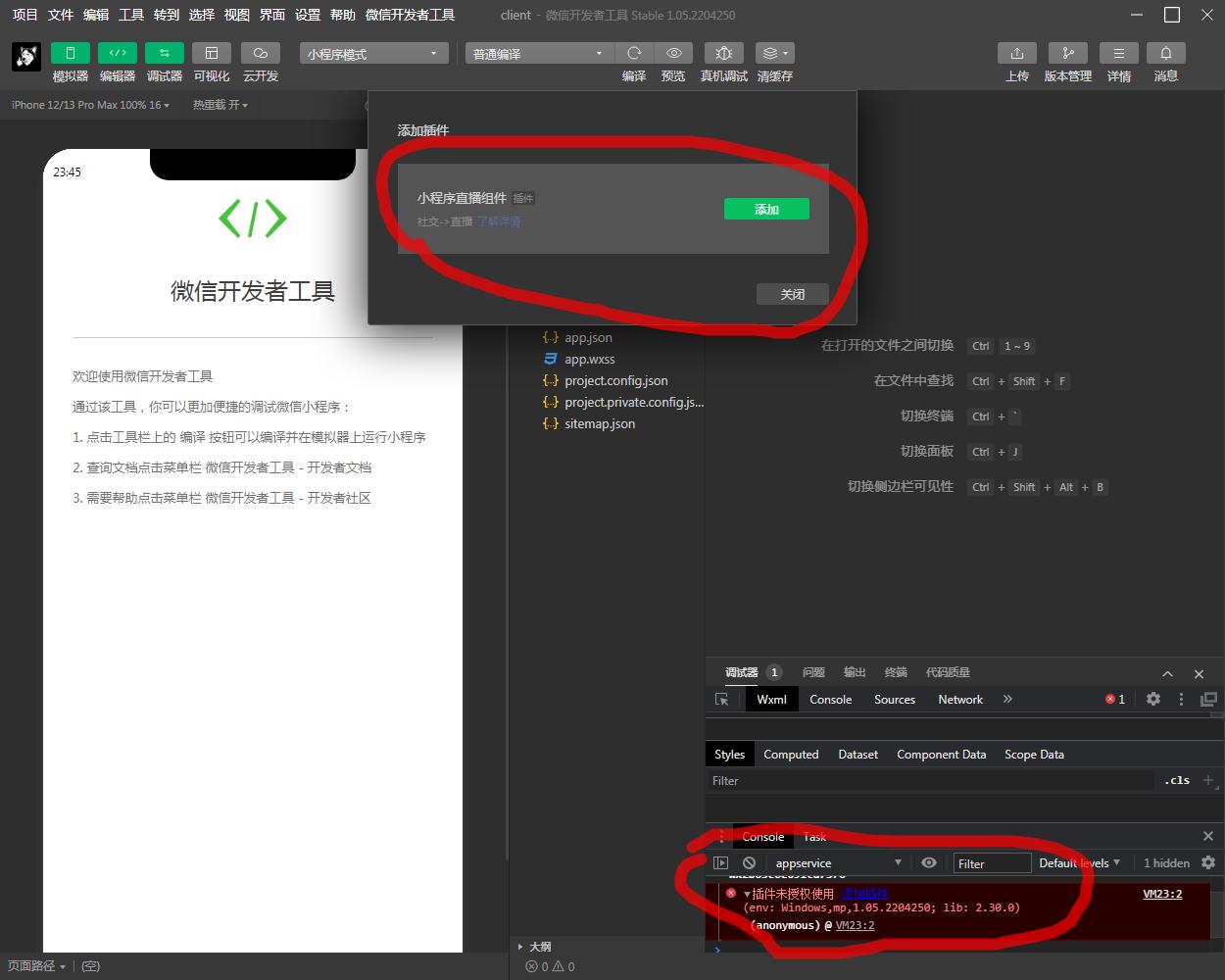This screenshot has height=980, width=1225.
Task: Show the console sidebar panel icon
Action: point(721,862)
